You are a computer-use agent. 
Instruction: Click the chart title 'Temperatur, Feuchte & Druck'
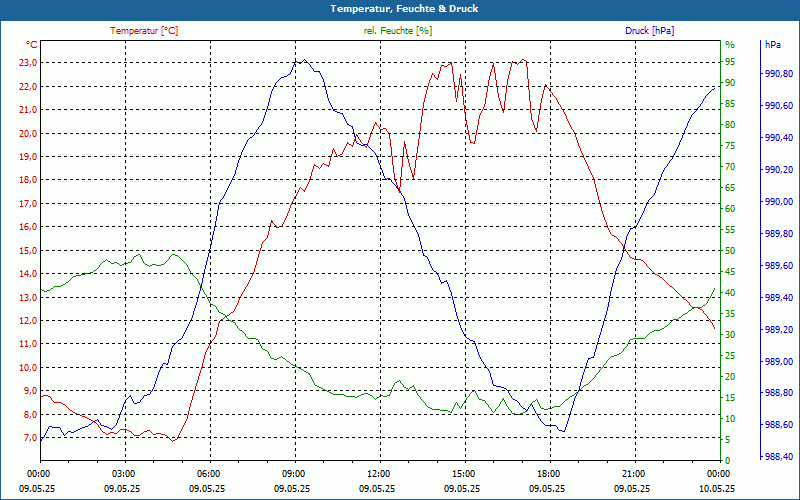(x=404, y=9)
